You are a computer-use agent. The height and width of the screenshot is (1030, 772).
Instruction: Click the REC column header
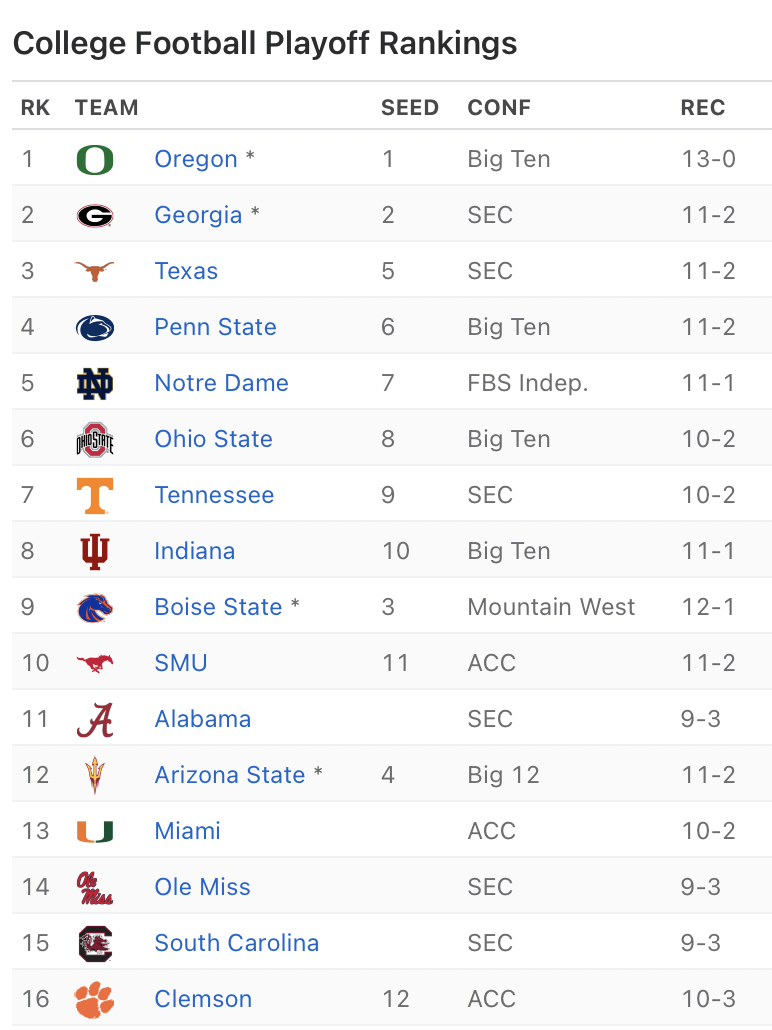[x=703, y=108]
